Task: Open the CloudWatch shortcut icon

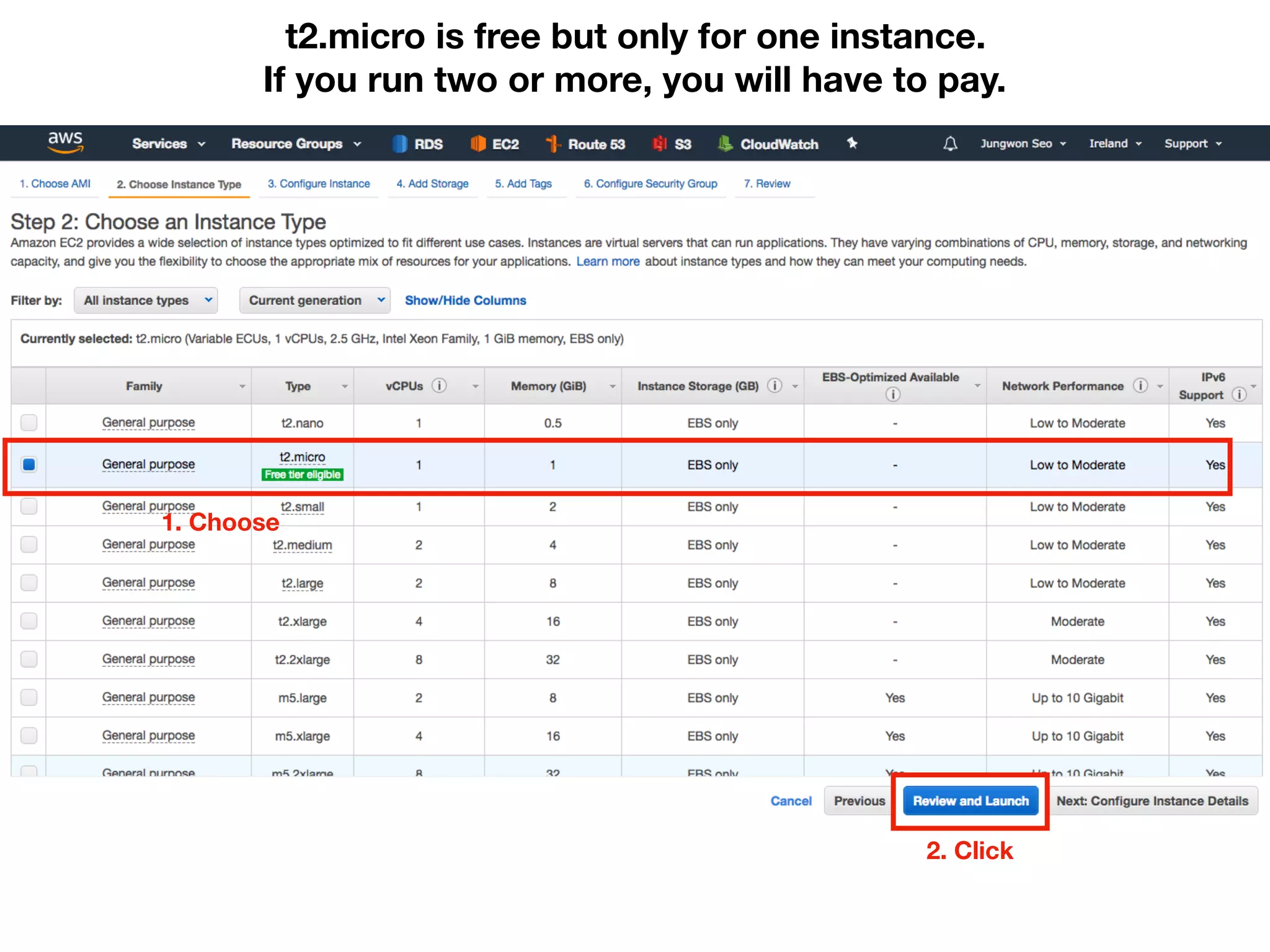Action: (x=725, y=144)
